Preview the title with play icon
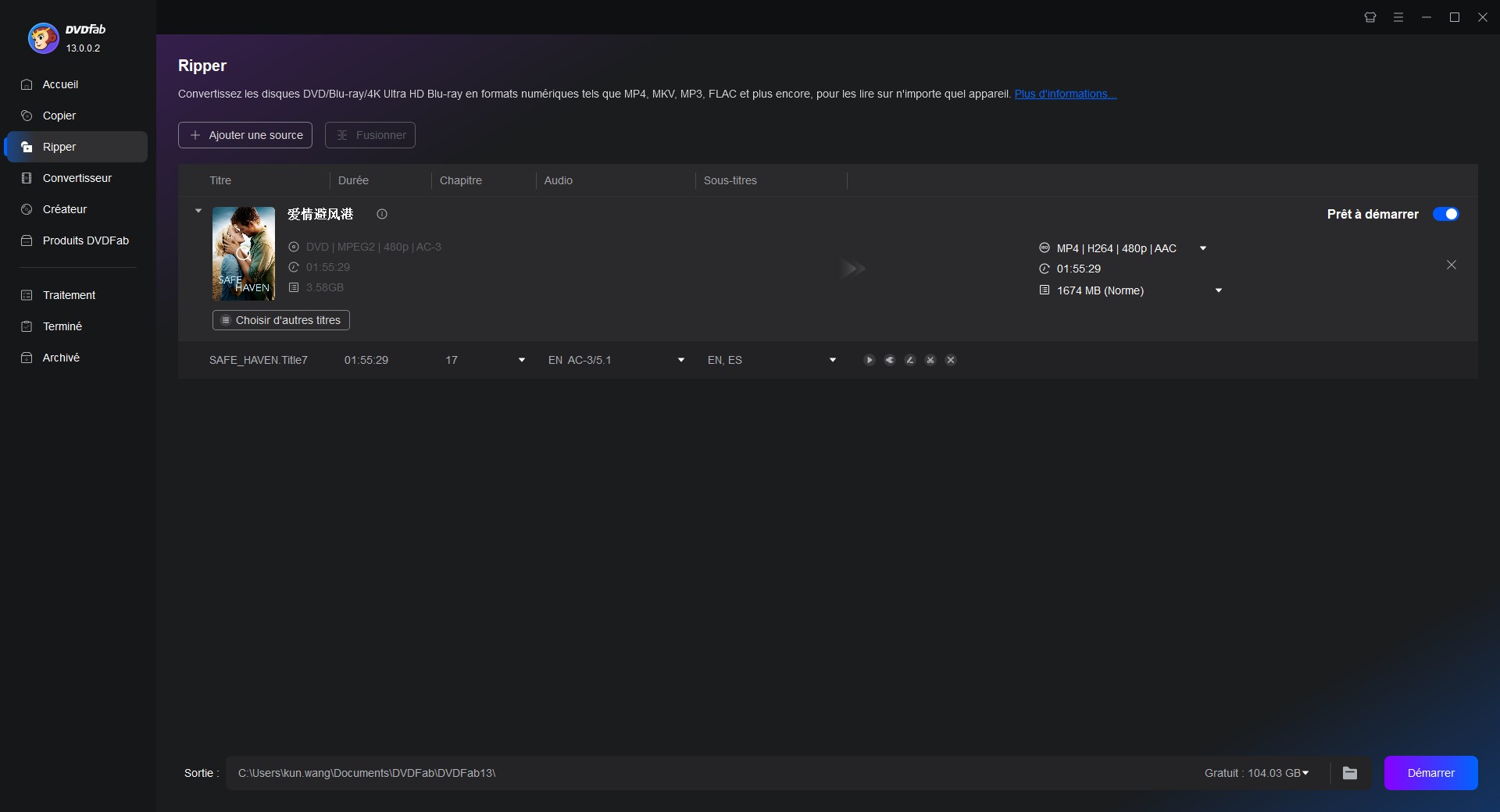 869,360
